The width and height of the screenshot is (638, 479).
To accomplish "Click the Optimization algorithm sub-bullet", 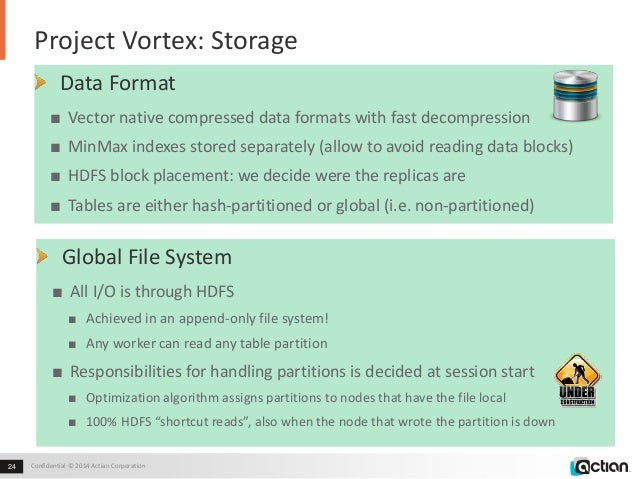I will (296, 398).
